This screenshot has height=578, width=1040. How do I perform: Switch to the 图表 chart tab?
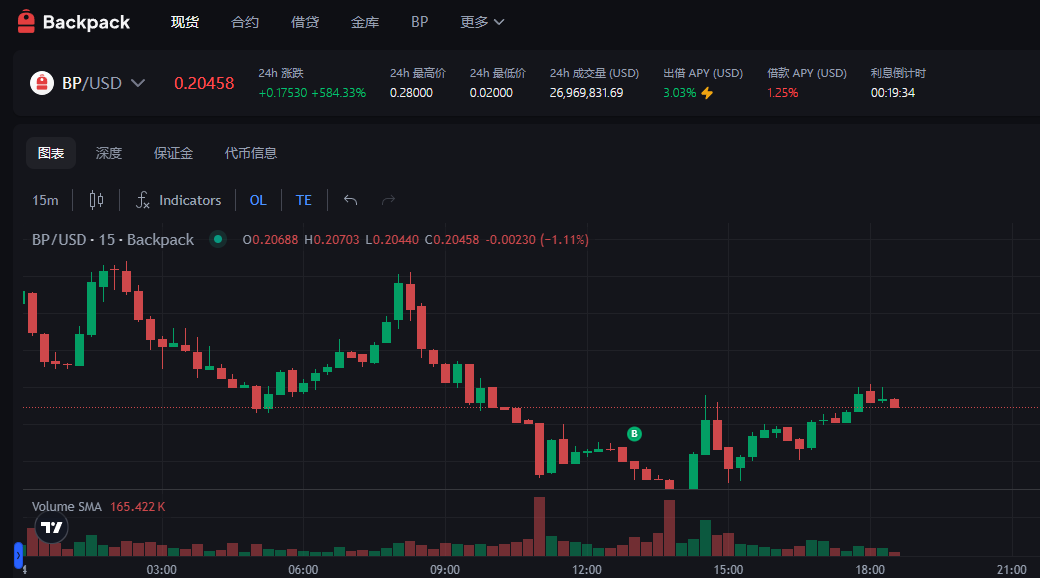[x=51, y=153]
